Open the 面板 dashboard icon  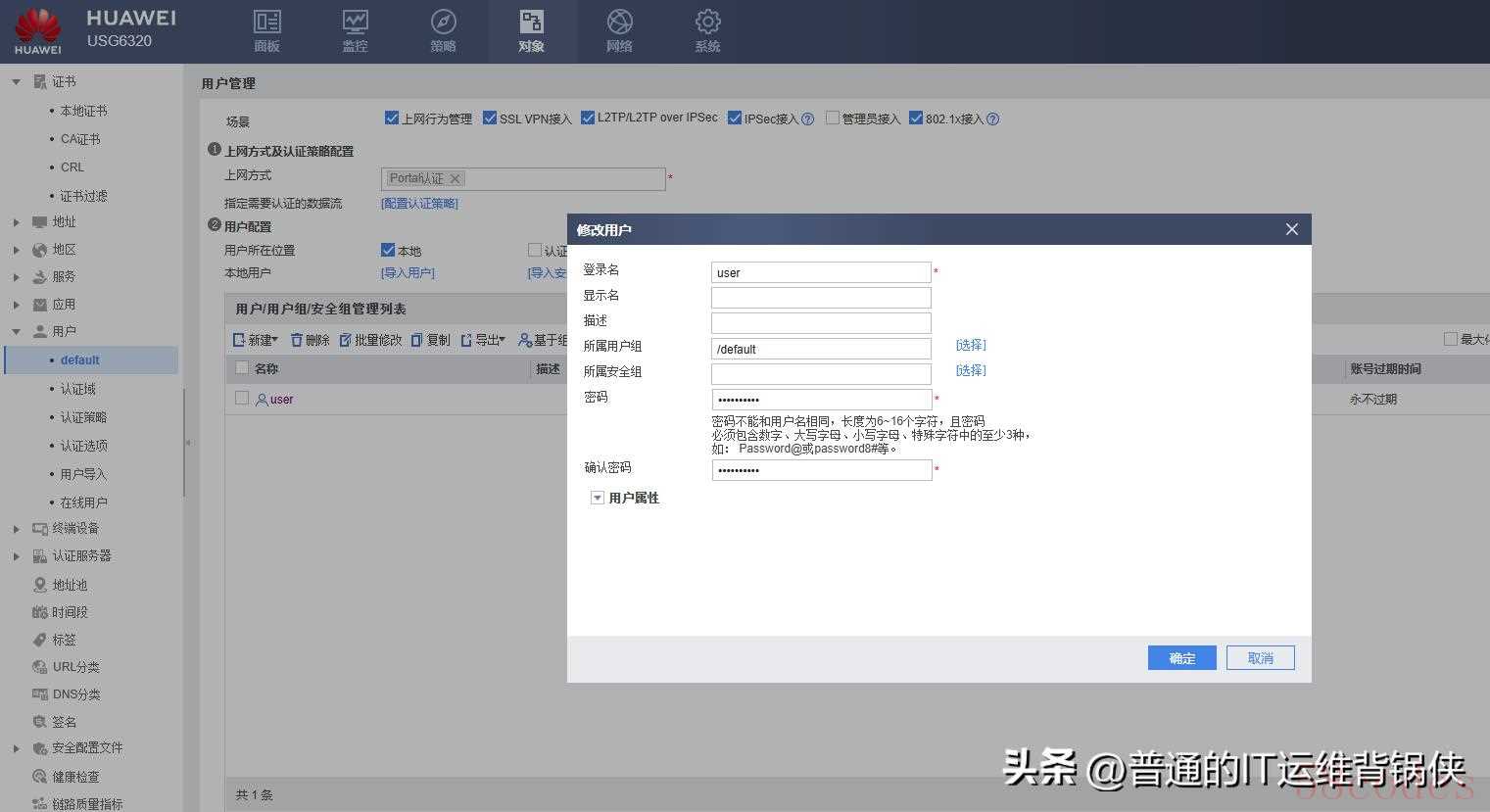266,23
